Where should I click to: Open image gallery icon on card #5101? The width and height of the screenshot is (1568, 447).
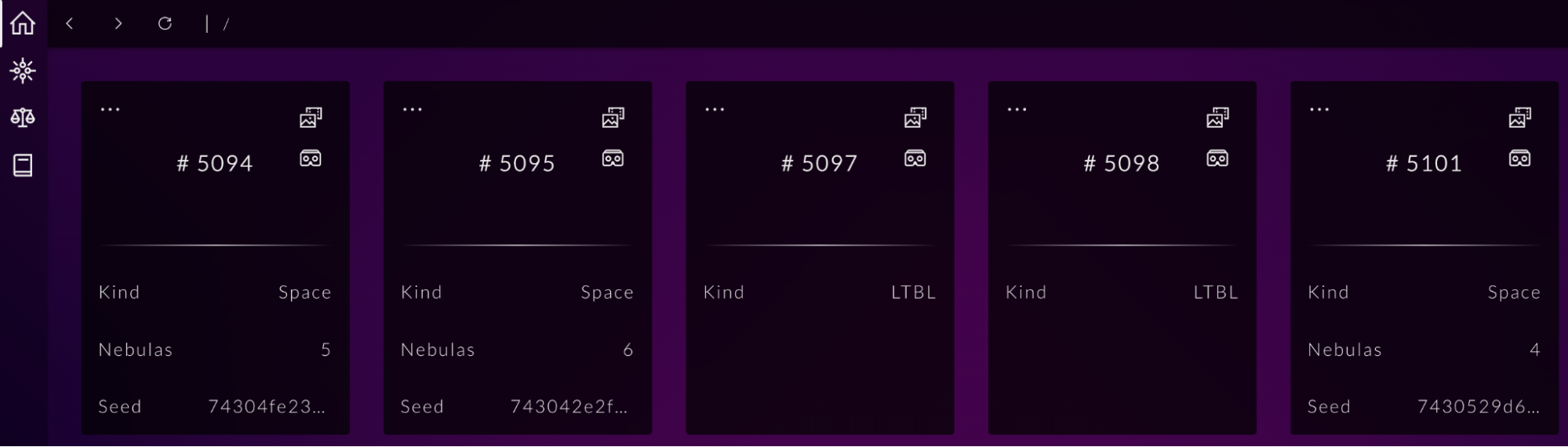[1519, 118]
